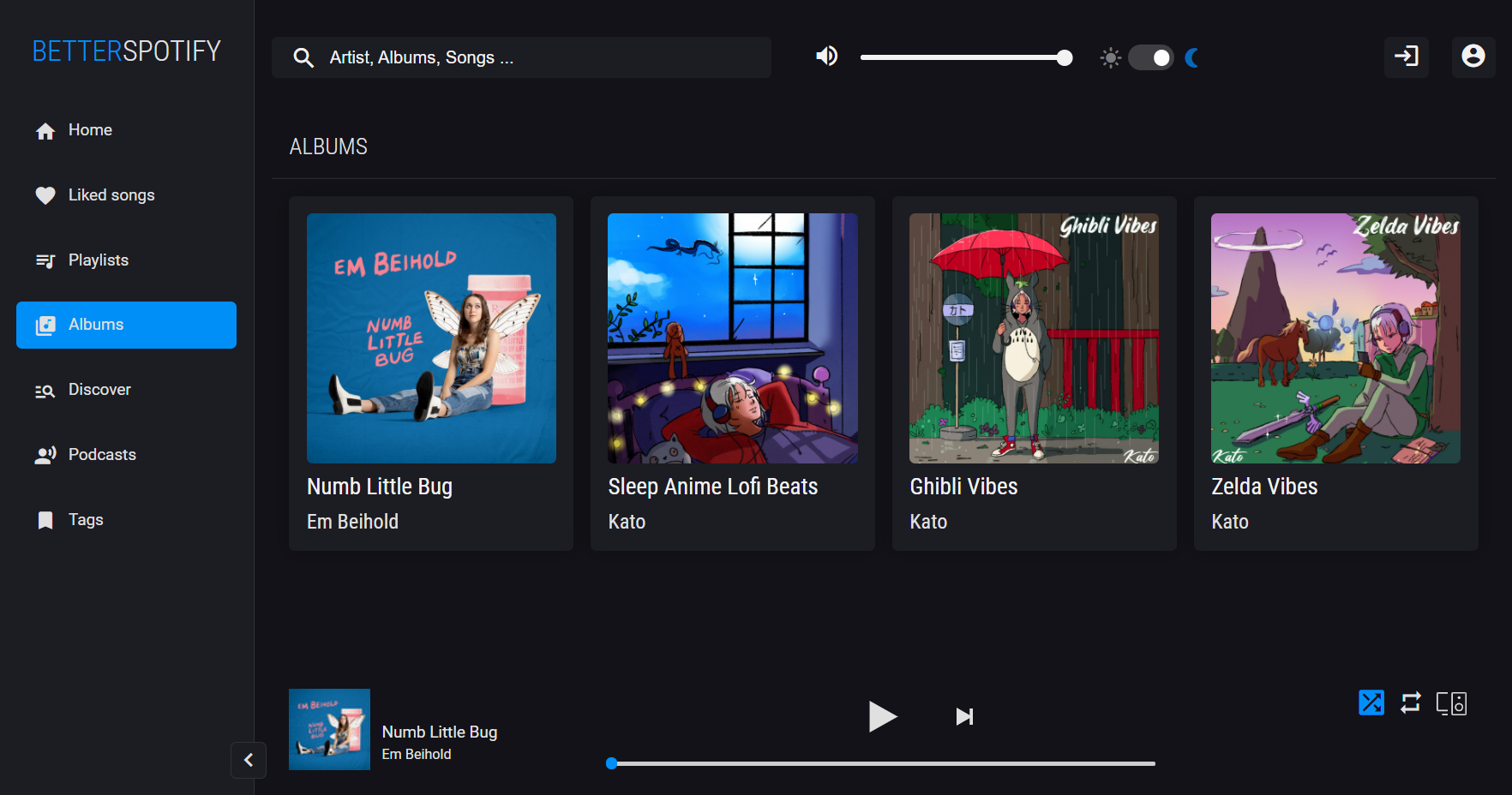Click the Ghibli Vibes album title
The height and width of the screenshot is (795, 1512).
tap(963, 487)
